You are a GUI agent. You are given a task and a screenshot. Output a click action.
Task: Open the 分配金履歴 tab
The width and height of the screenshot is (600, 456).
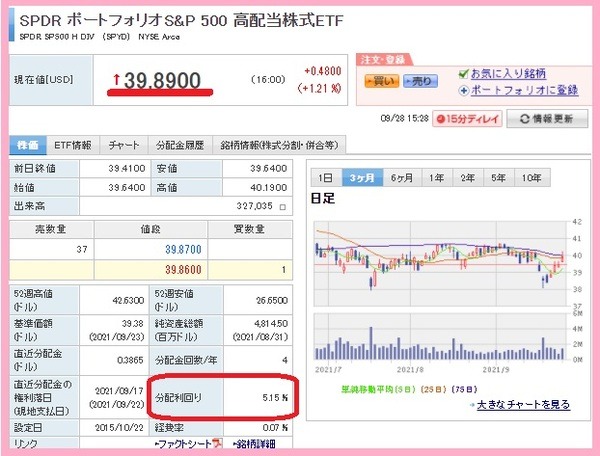[180, 145]
